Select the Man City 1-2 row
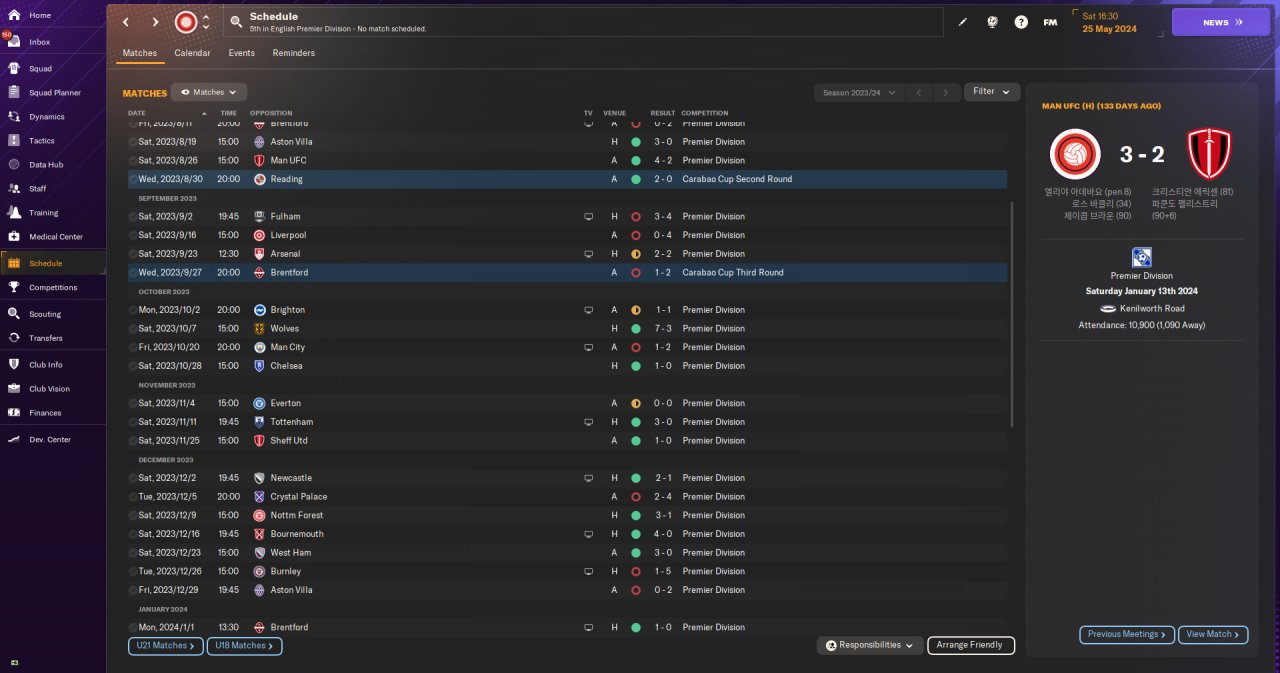 [567, 347]
